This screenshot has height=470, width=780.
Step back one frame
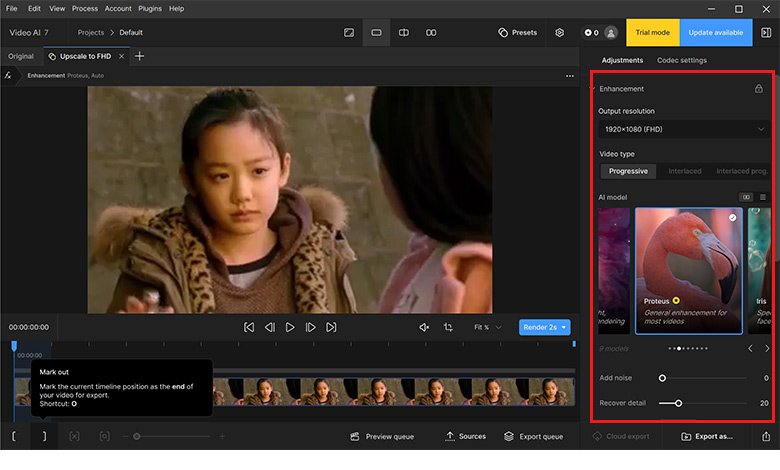point(269,327)
